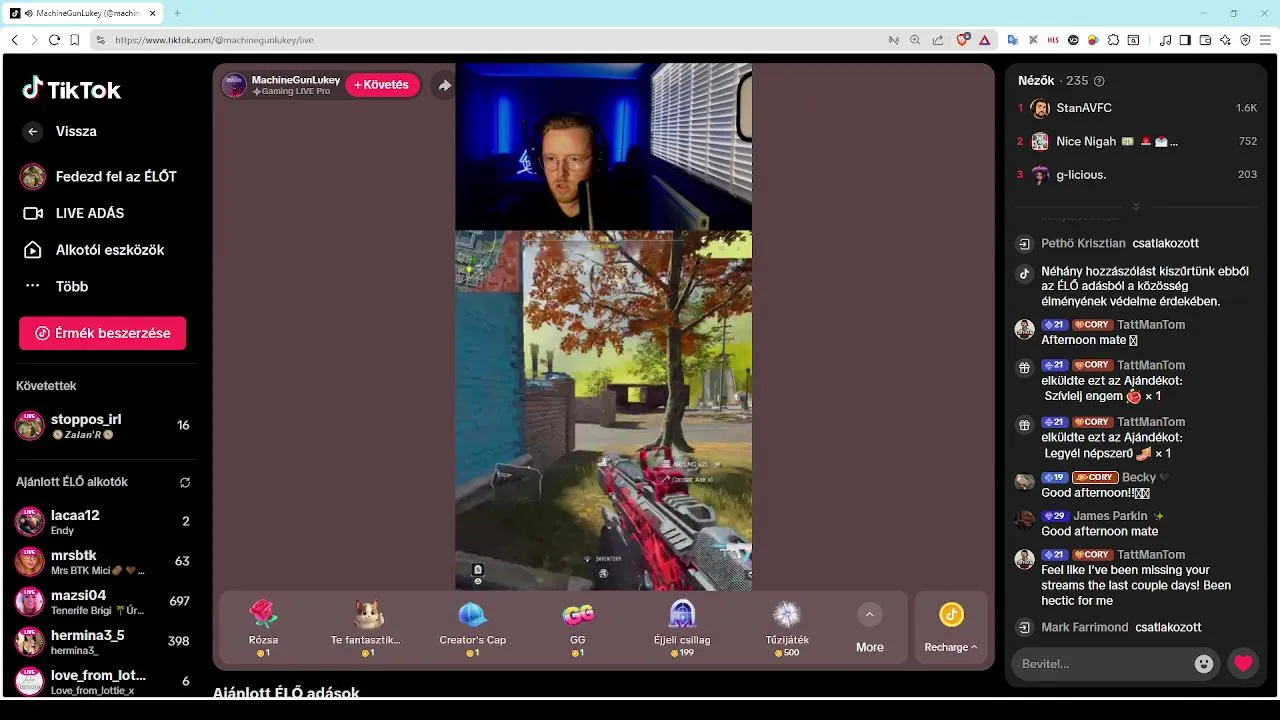
Task: Open lacaa12 live channel
Action: tap(102, 521)
